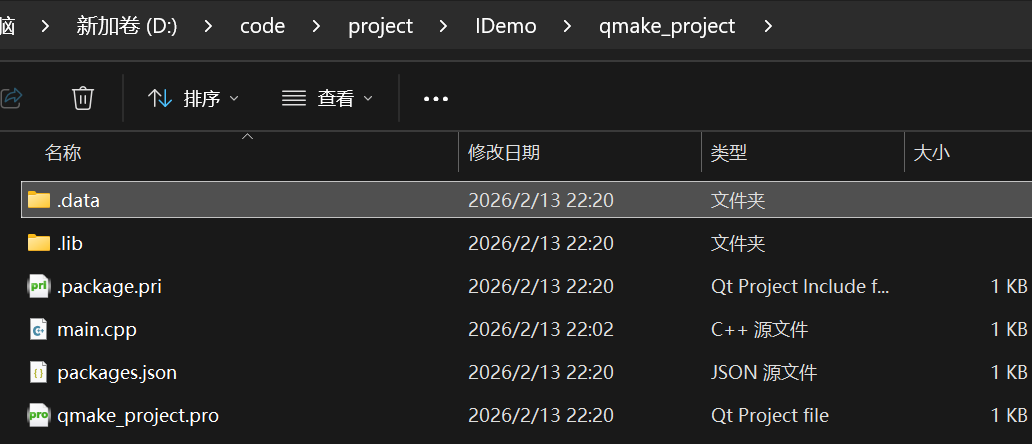Sort by the 大小 column header
1032x444 pixels.
pos(932,153)
